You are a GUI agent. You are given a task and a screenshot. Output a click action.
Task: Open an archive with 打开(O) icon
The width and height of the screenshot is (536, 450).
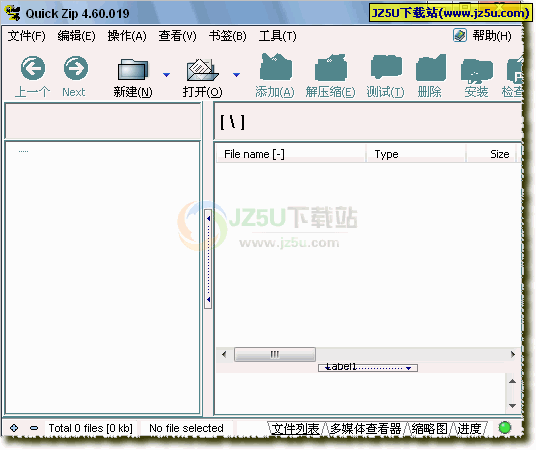point(202,70)
